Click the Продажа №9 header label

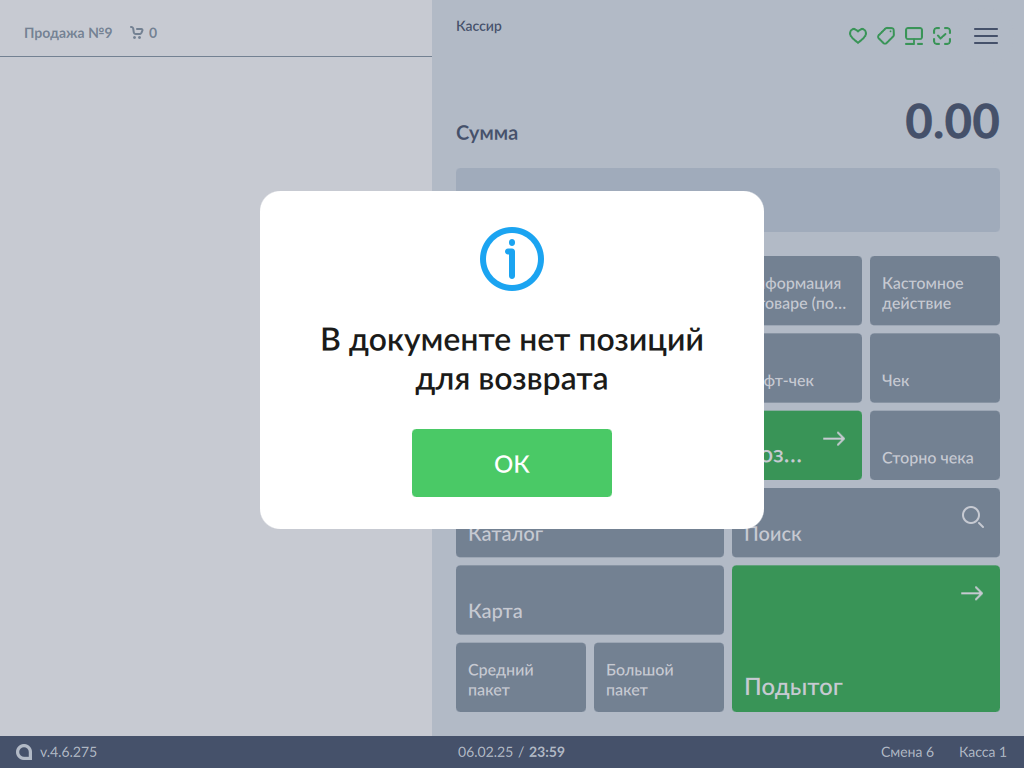click(68, 33)
